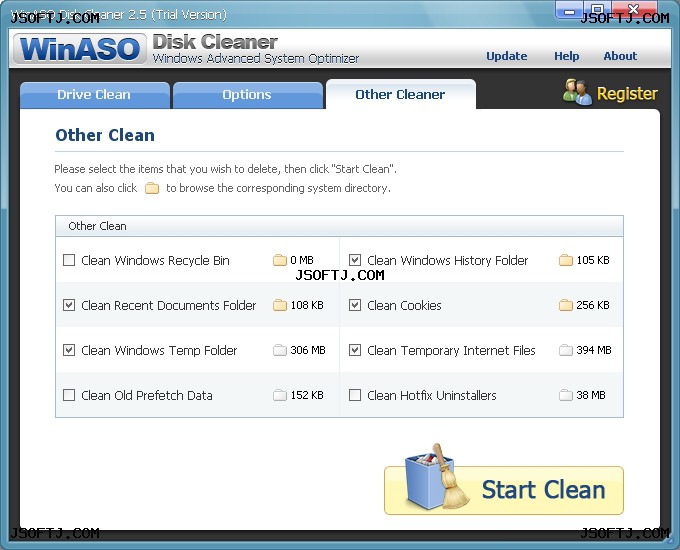Click the Start Clean button
This screenshot has height=550, width=680.
click(x=504, y=490)
